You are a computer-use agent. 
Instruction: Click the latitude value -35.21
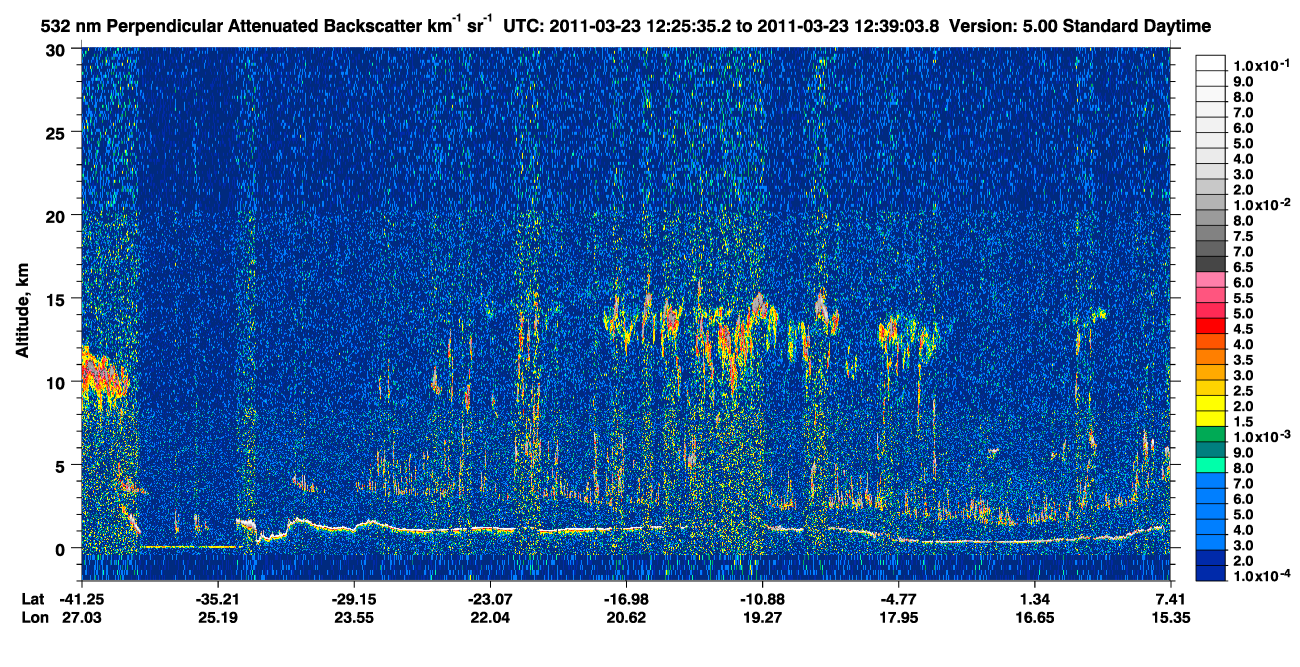point(217,599)
